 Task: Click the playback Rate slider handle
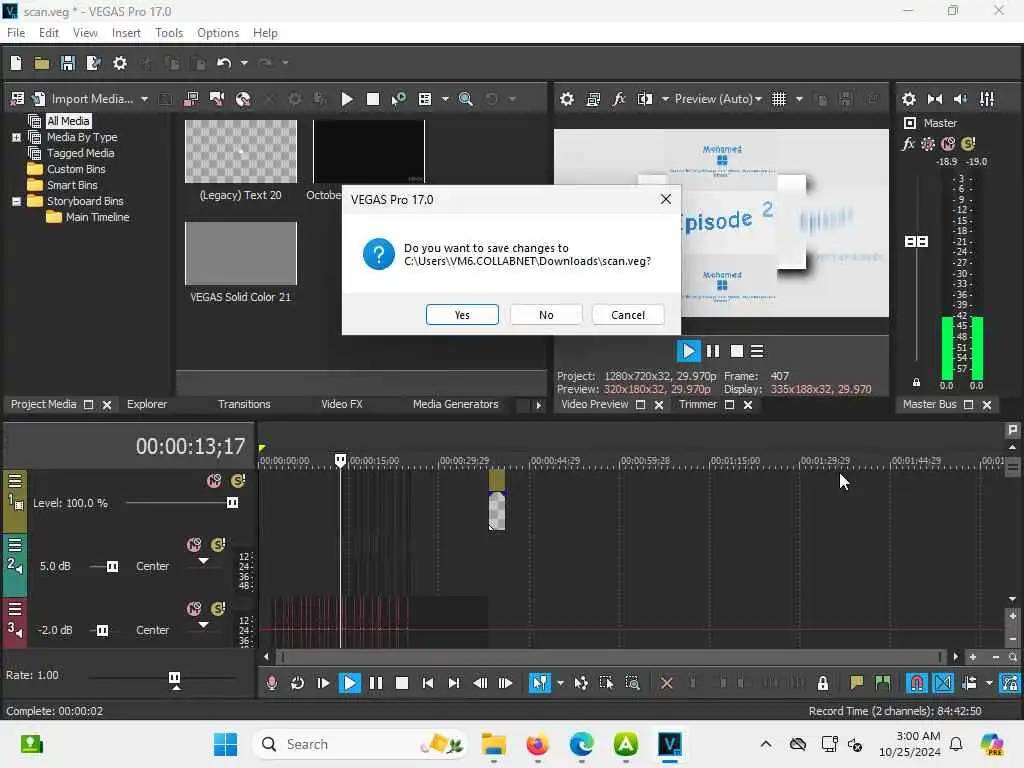click(174, 678)
